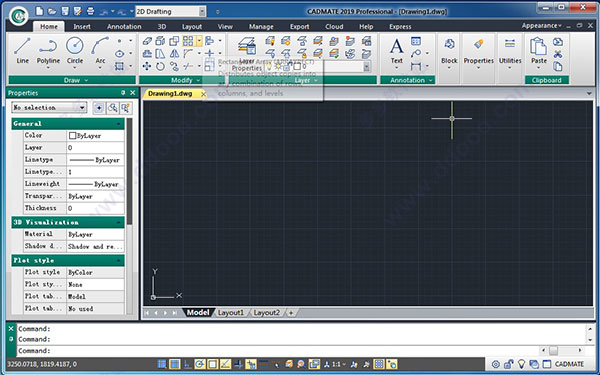
Task: Click the New file icon in quick access
Action: (x=39, y=11)
